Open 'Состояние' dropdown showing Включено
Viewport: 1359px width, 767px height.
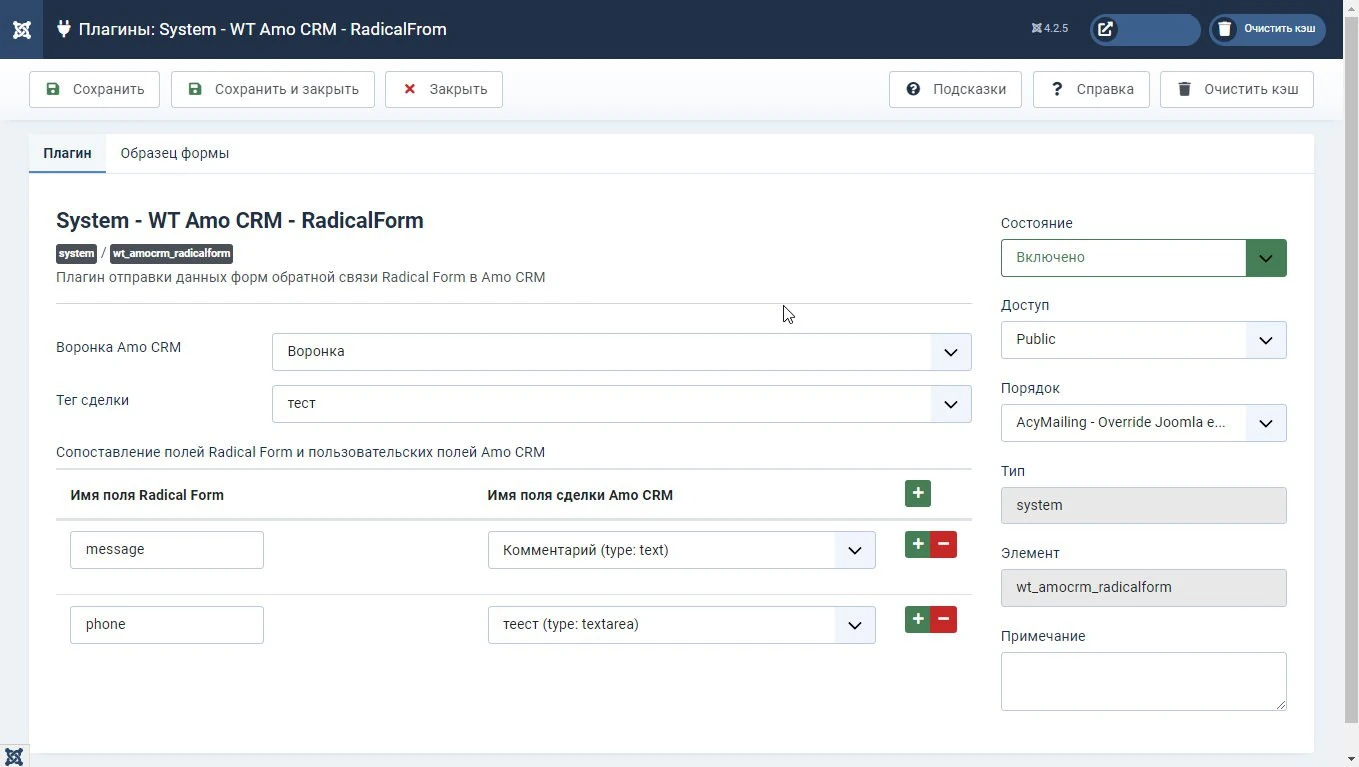tap(1143, 258)
